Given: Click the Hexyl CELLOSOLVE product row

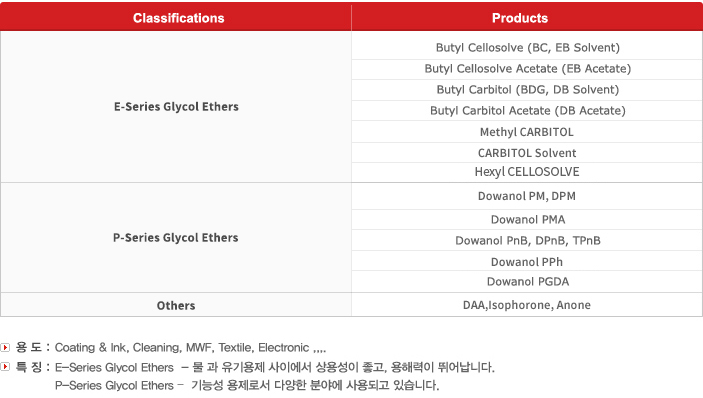Looking at the screenshot, I should pos(527,172).
